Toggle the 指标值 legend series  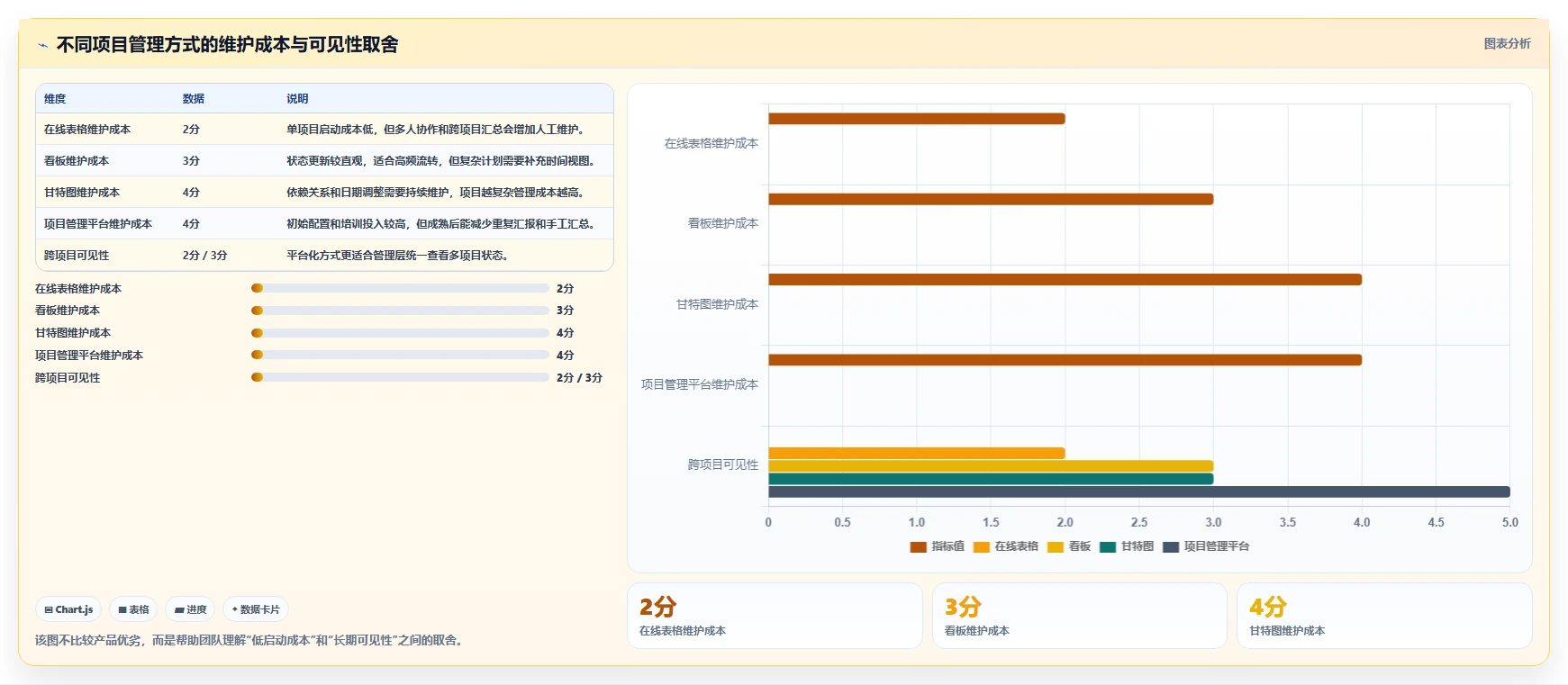[937, 546]
